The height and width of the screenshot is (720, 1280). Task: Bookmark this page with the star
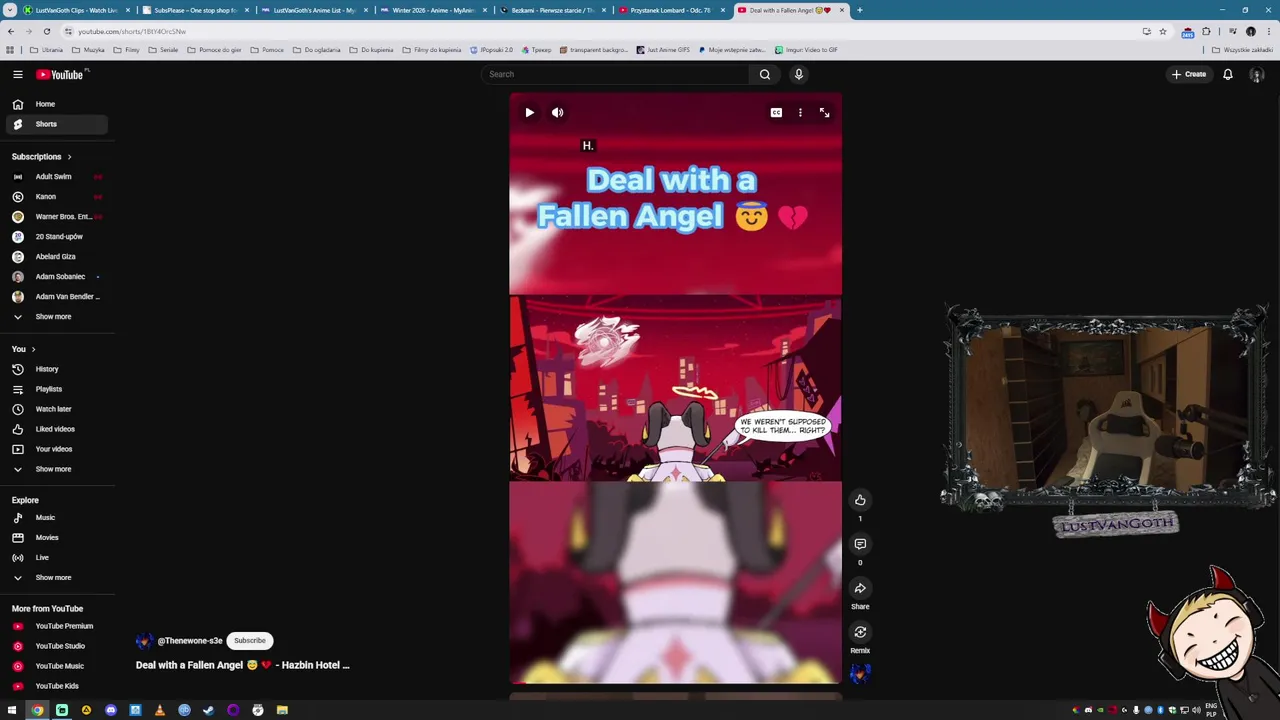tap(1162, 31)
